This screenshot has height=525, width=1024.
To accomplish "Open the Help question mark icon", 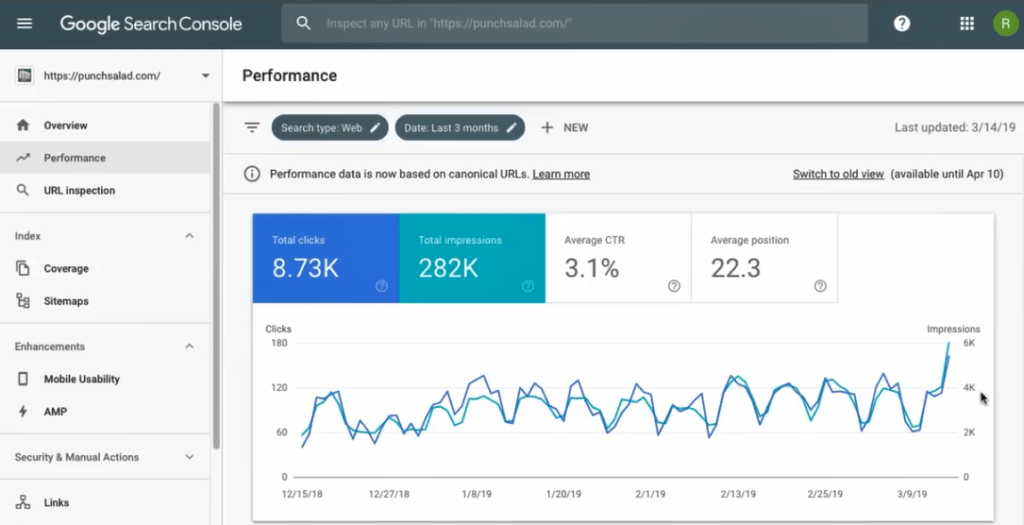I will click(902, 24).
